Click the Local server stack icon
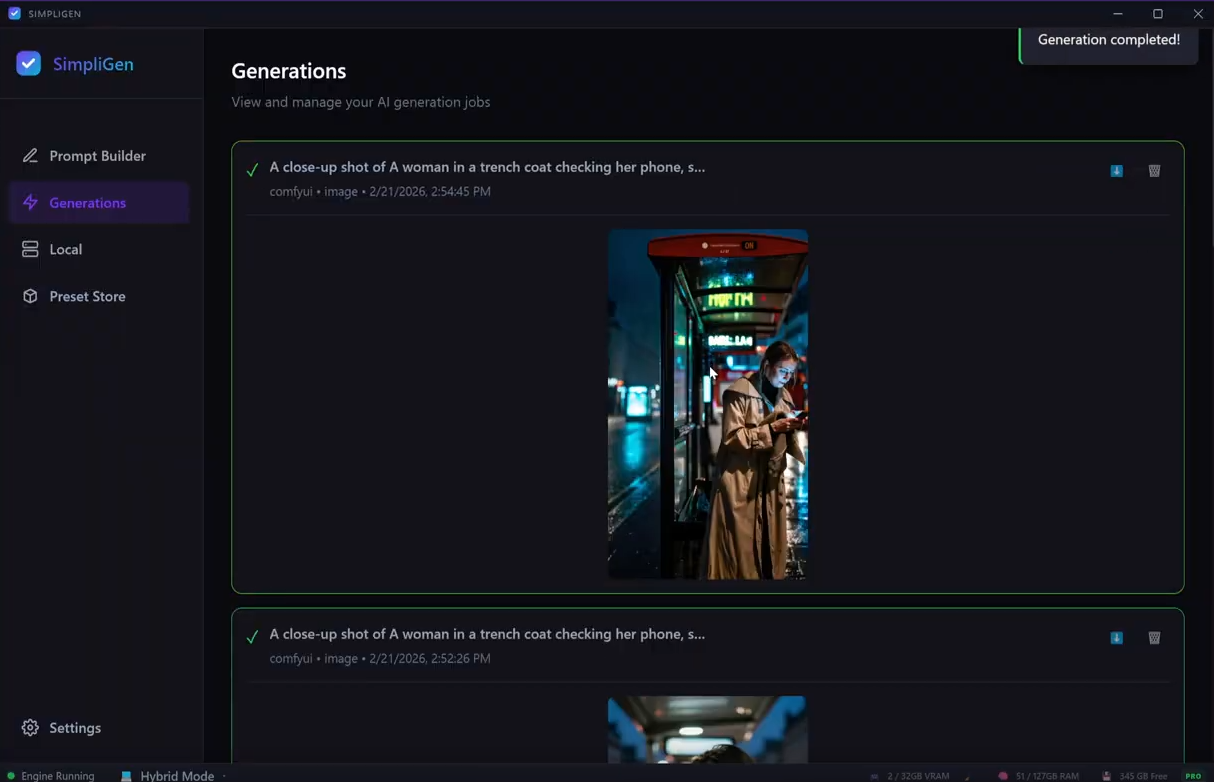 (30, 250)
